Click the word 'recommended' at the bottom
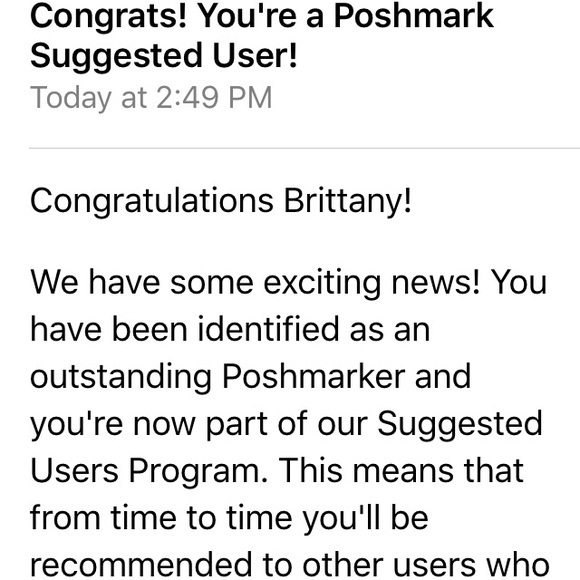Image resolution: width=580 pixels, height=580 pixels. [x=141, y=565]
